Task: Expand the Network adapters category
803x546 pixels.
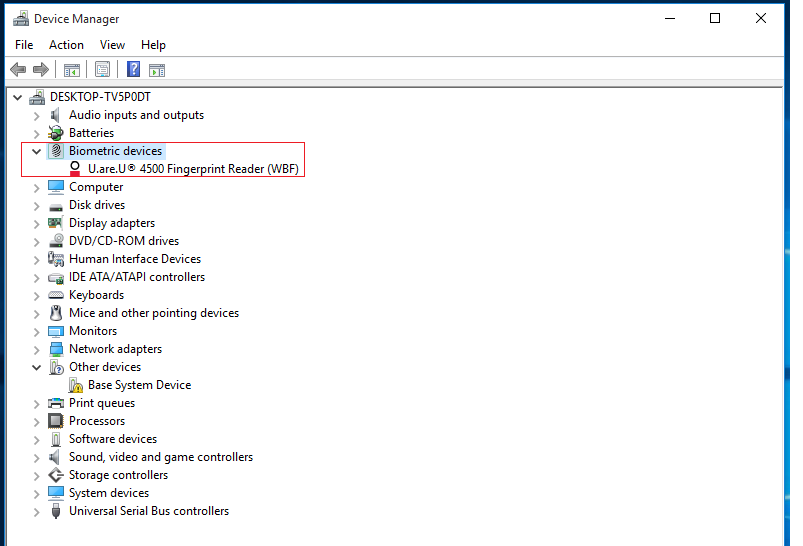Action: coord(37,349)
